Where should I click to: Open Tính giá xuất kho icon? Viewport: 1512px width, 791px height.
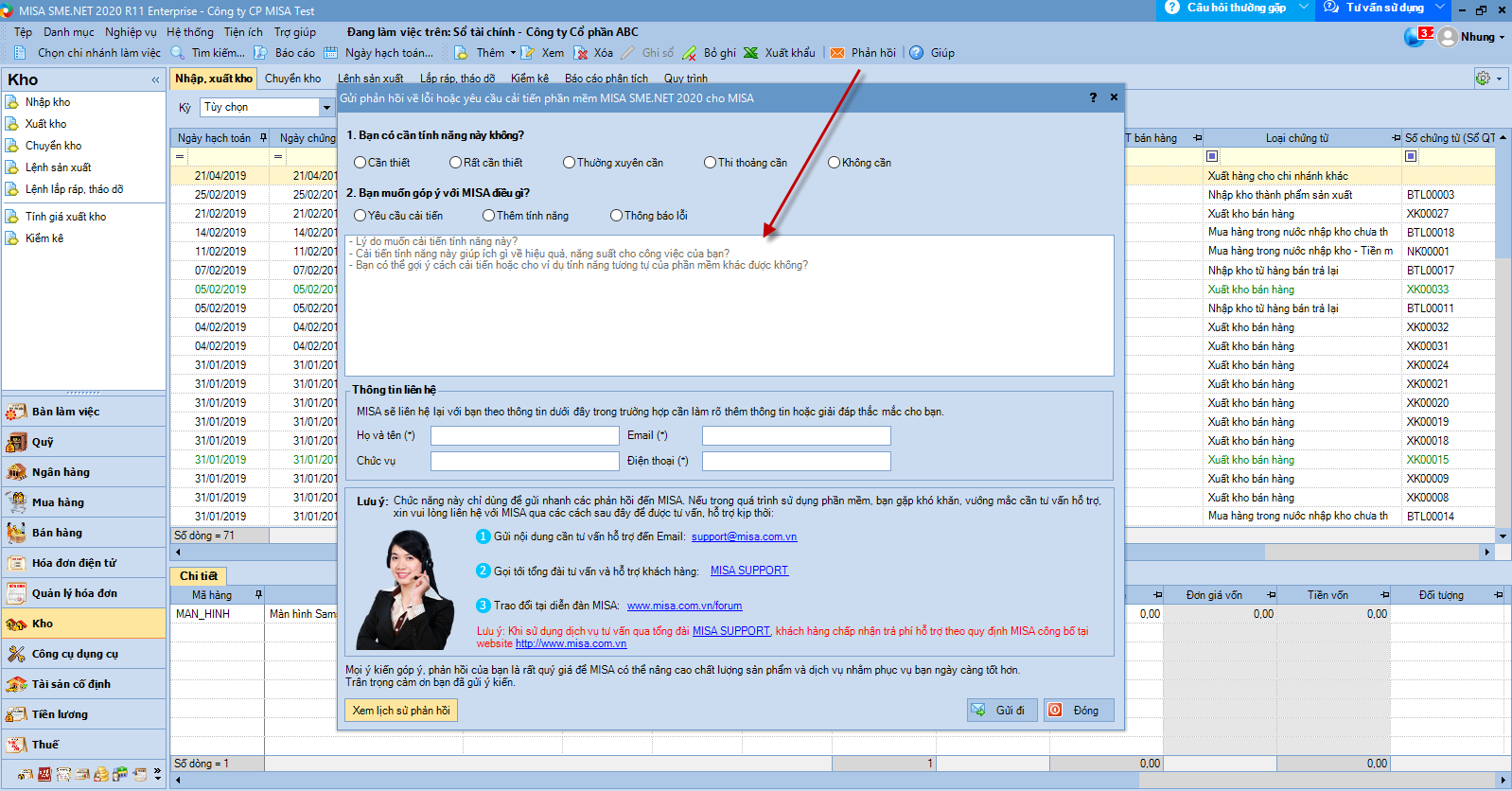12,217
